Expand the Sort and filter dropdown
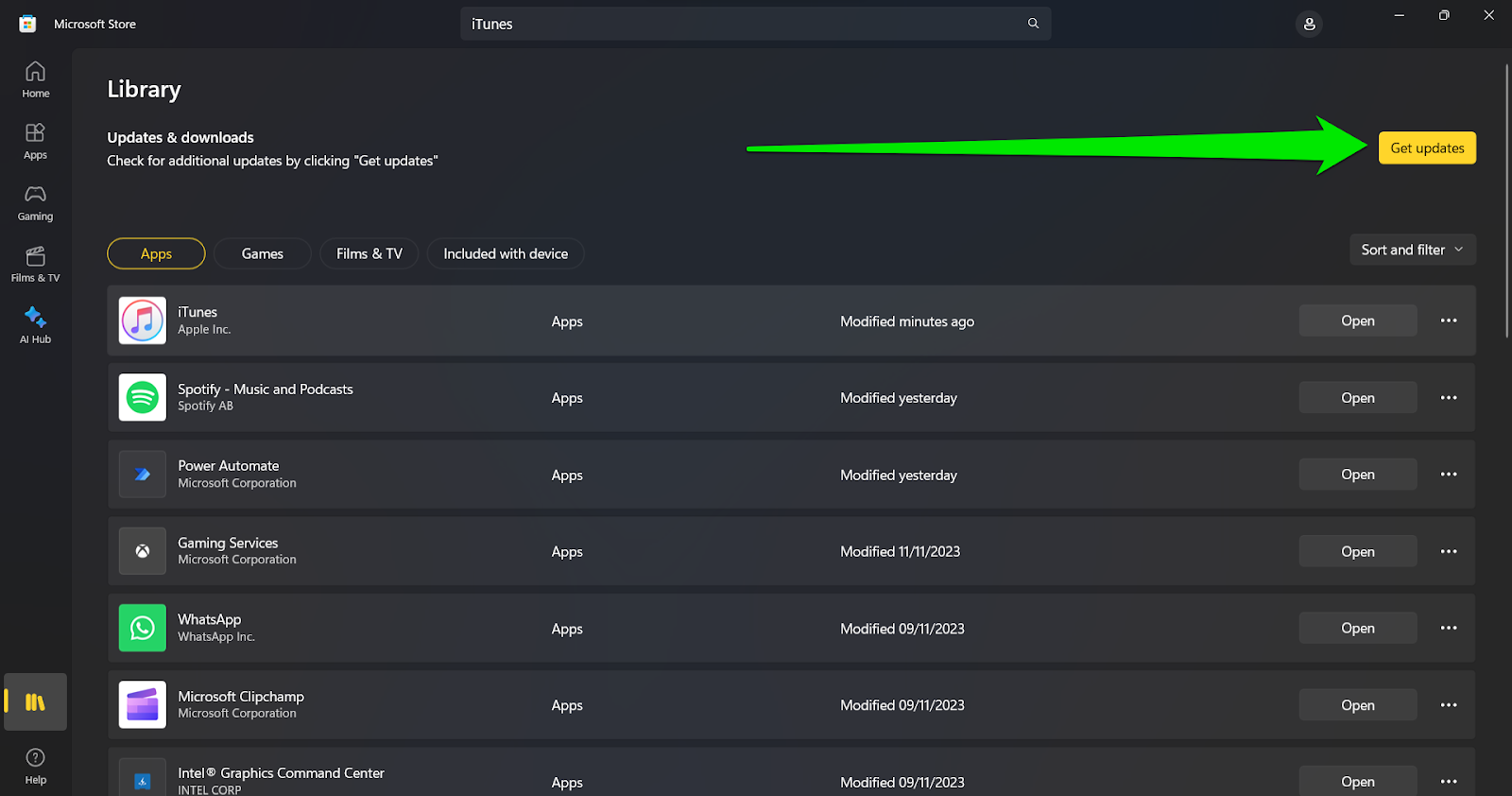 pyautogui.click(x=1413, y=250)
